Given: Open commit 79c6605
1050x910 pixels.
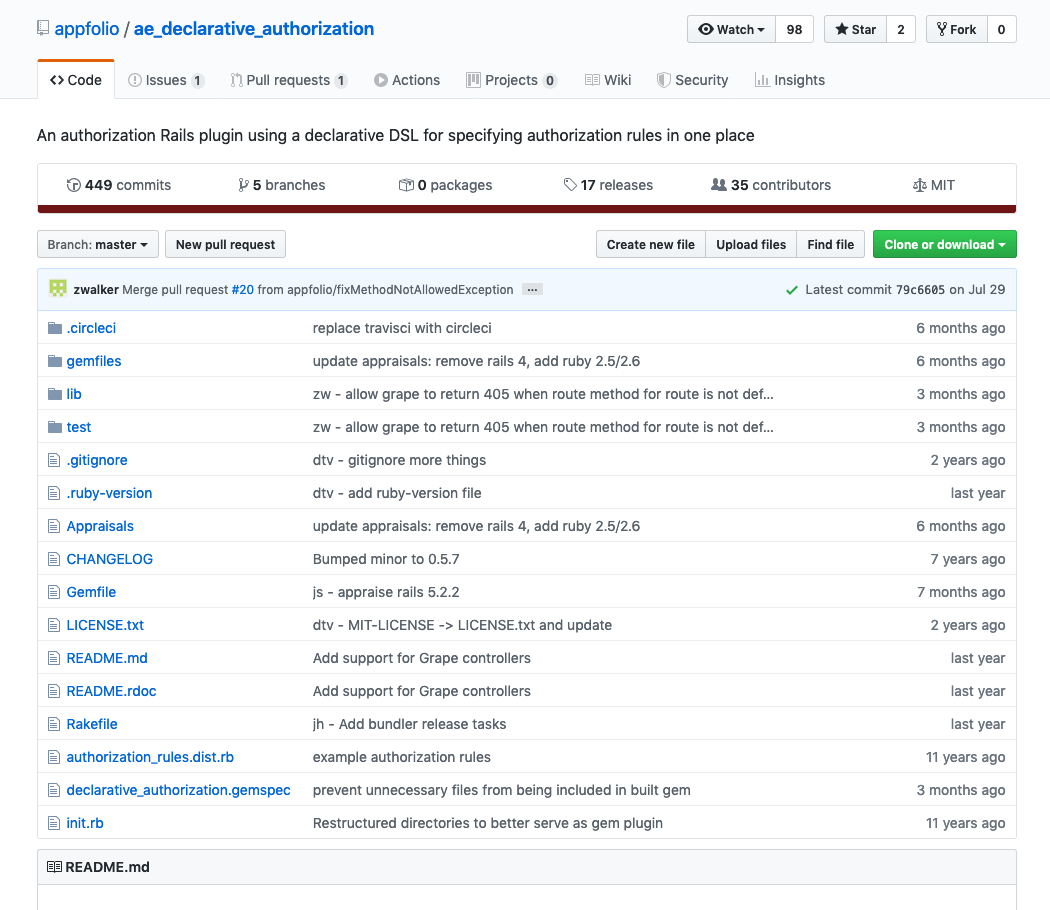Looking at the screenshot, I should coord(920,290).
